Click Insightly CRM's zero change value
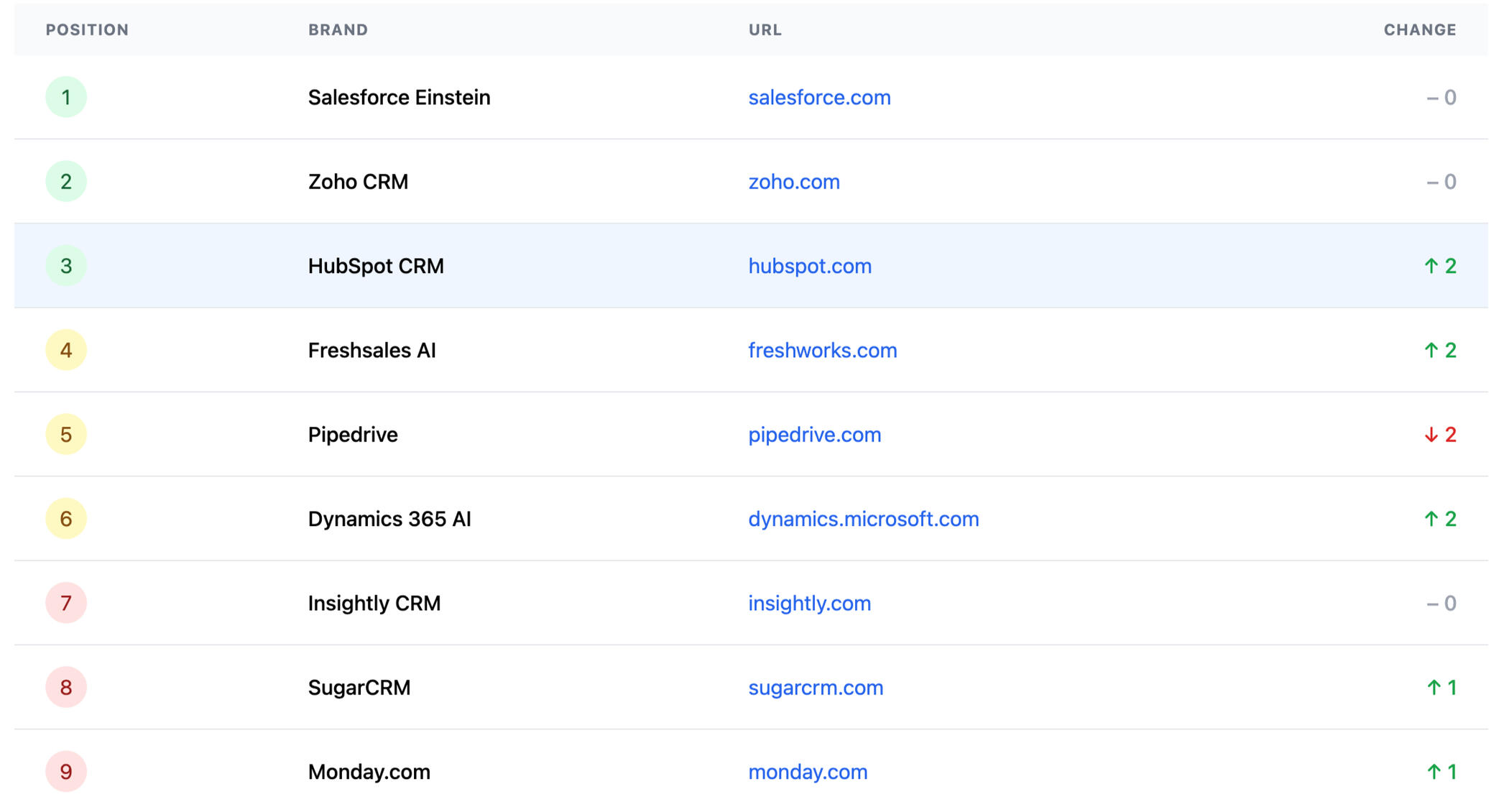Viewport: 1509px width, 812px height. click(1441, 603)
